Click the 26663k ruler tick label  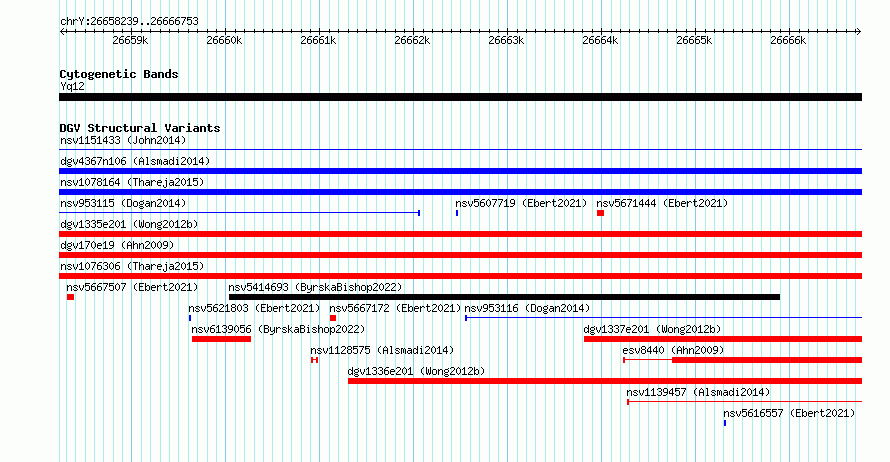(506, 40)
